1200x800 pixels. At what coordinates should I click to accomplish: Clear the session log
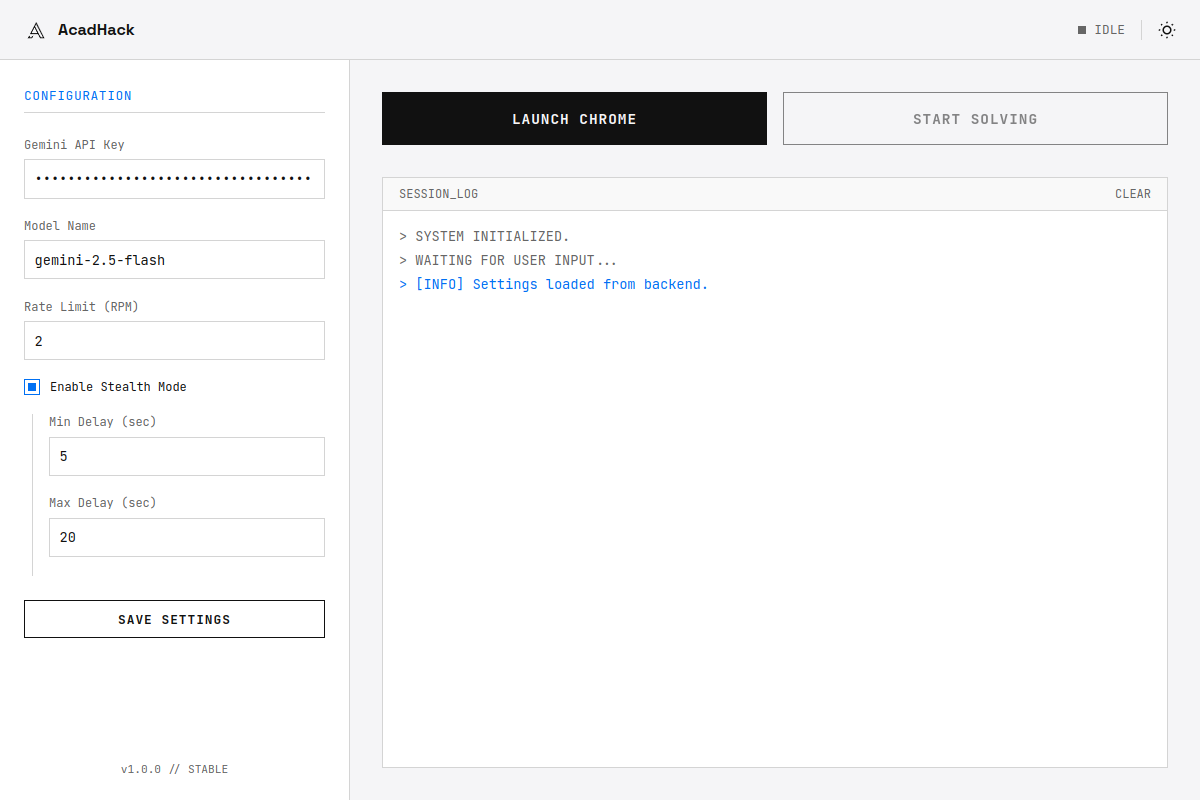click(x=1133, y=193)
